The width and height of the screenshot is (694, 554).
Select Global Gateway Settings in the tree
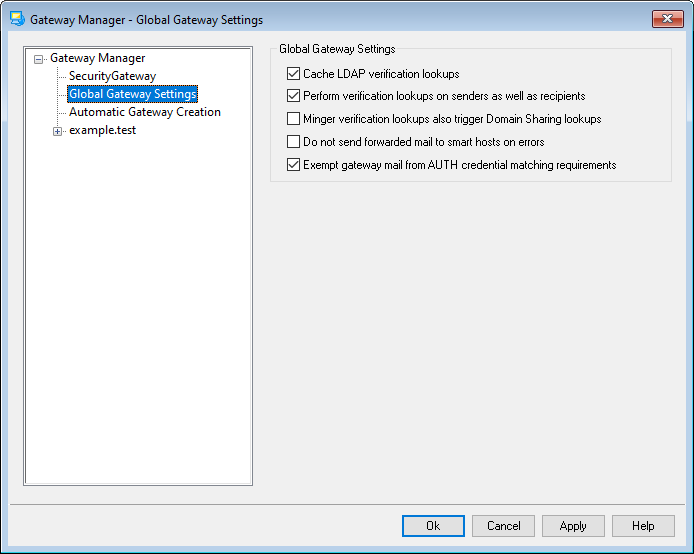coord(132,94)
